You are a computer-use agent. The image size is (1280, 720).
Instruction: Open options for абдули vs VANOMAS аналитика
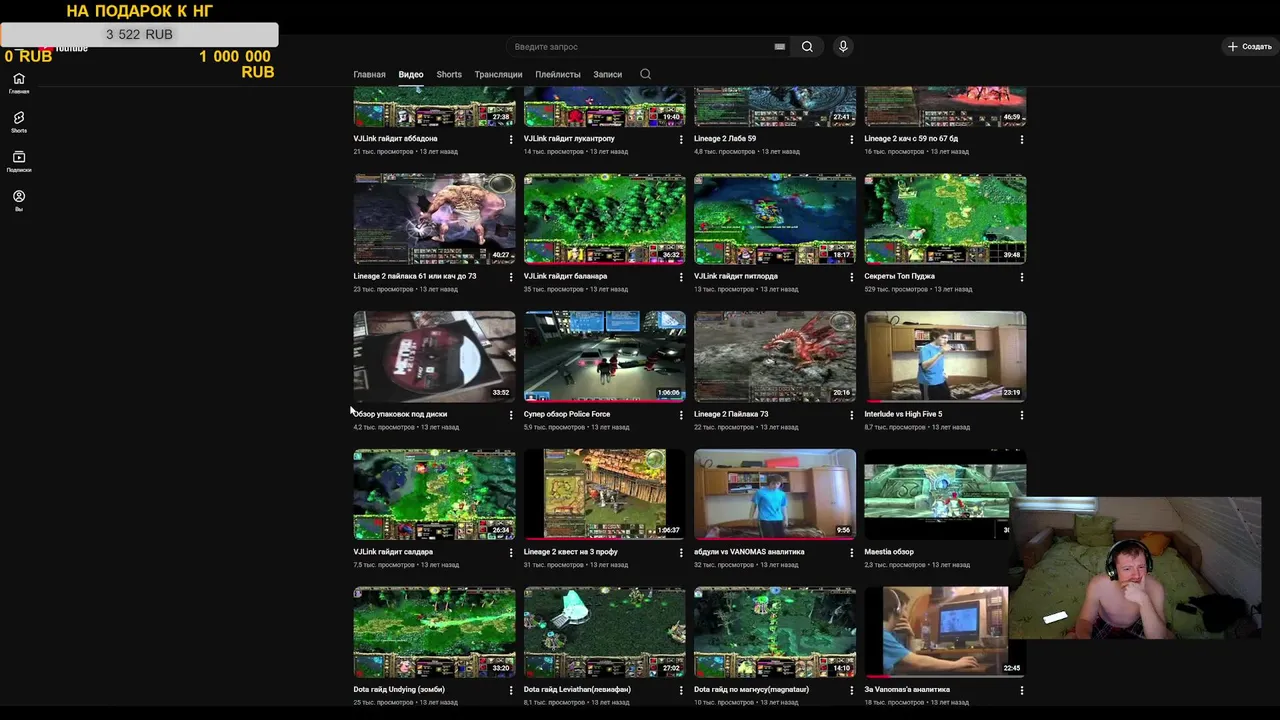click(x=851, y=552)
